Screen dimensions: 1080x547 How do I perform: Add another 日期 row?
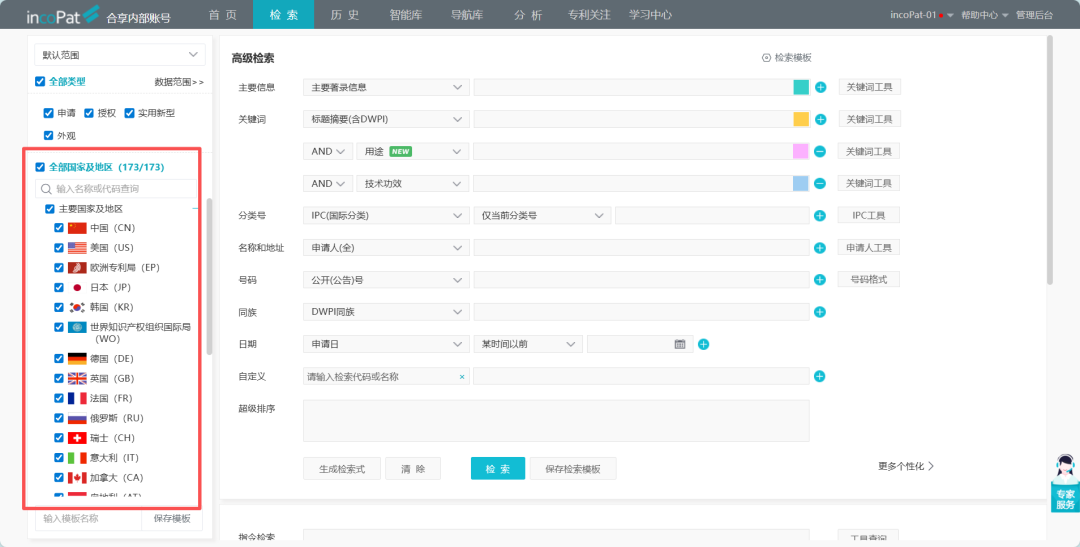pos(703,344)
